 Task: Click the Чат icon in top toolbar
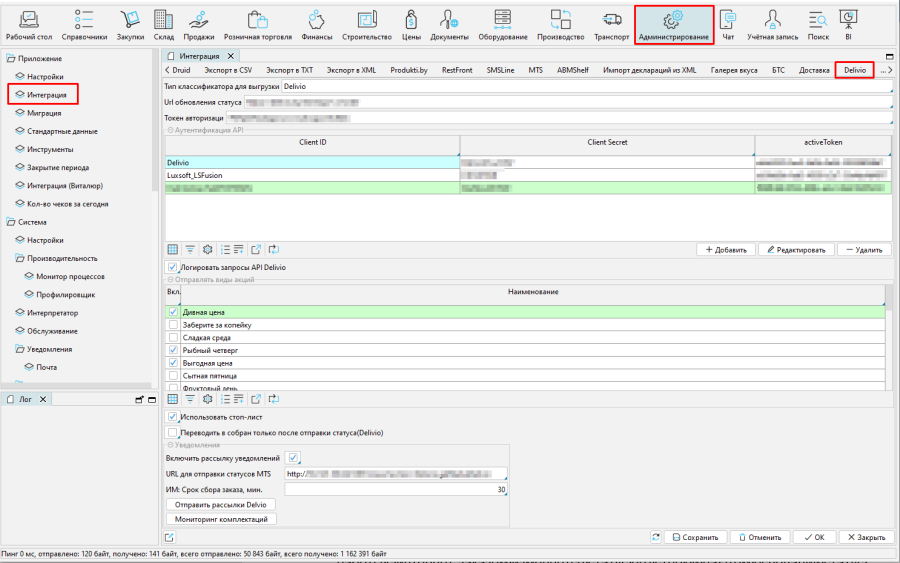[728, 25]
